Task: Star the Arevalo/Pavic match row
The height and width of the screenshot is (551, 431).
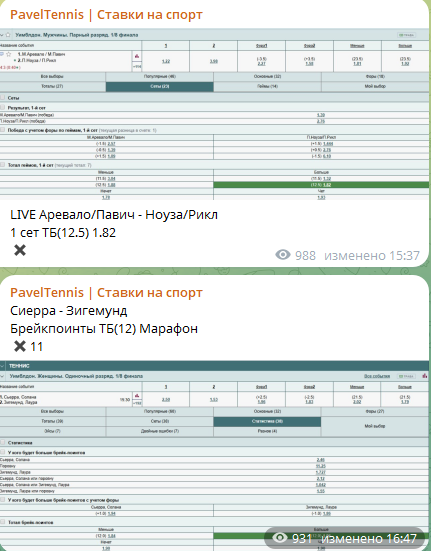Action: click(9, 54)
